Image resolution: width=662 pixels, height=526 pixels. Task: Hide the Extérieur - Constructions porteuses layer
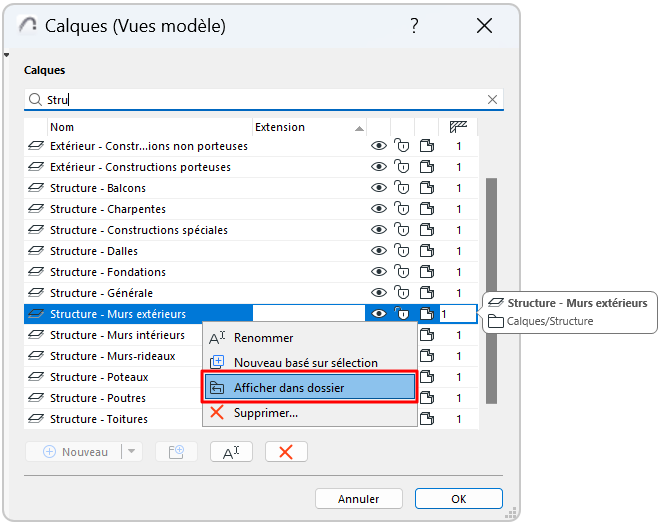379,167
